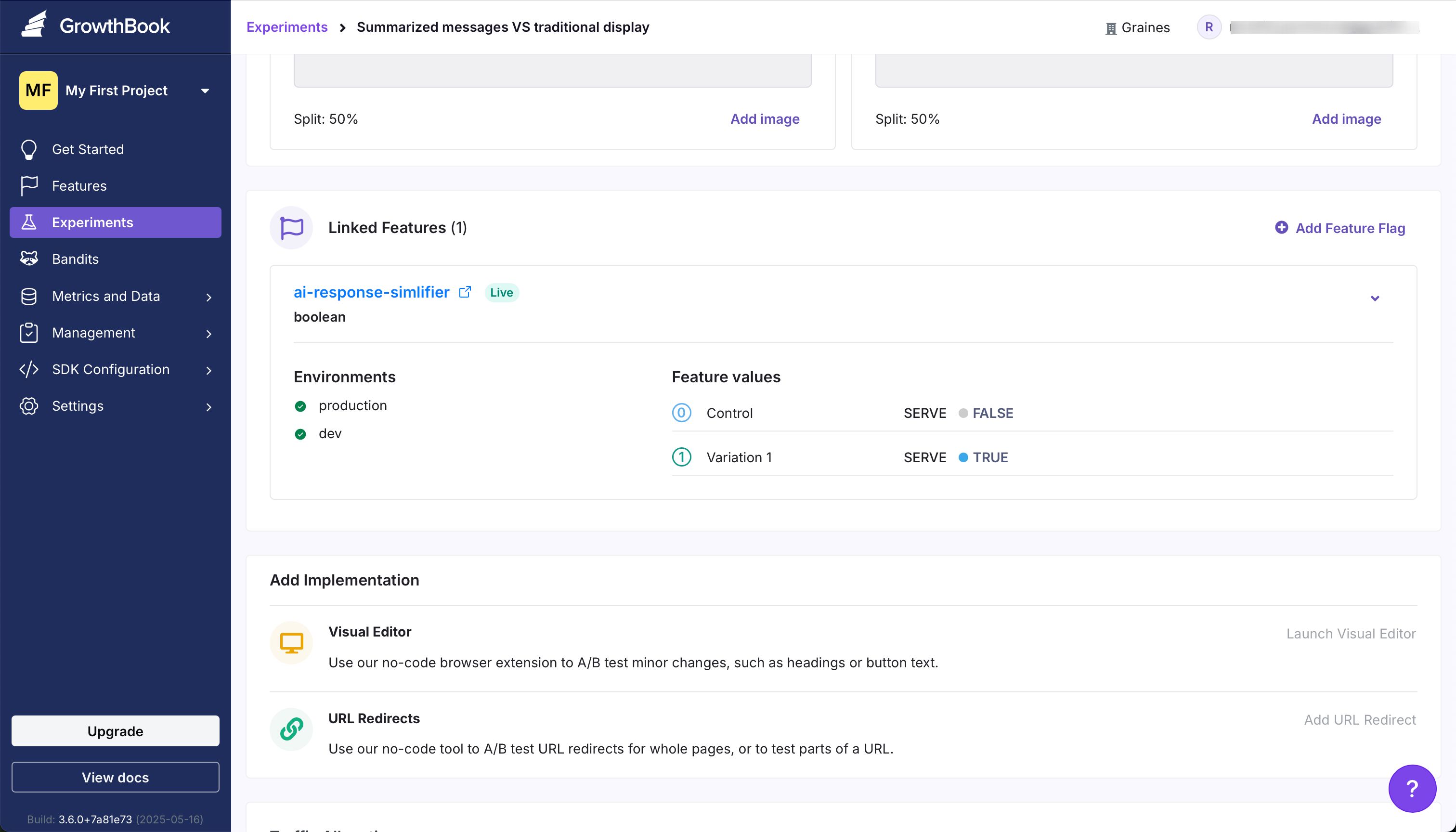Click the 'URL Redirects' heading text
Screen dimensions: 1456x832
pos(374,718)
